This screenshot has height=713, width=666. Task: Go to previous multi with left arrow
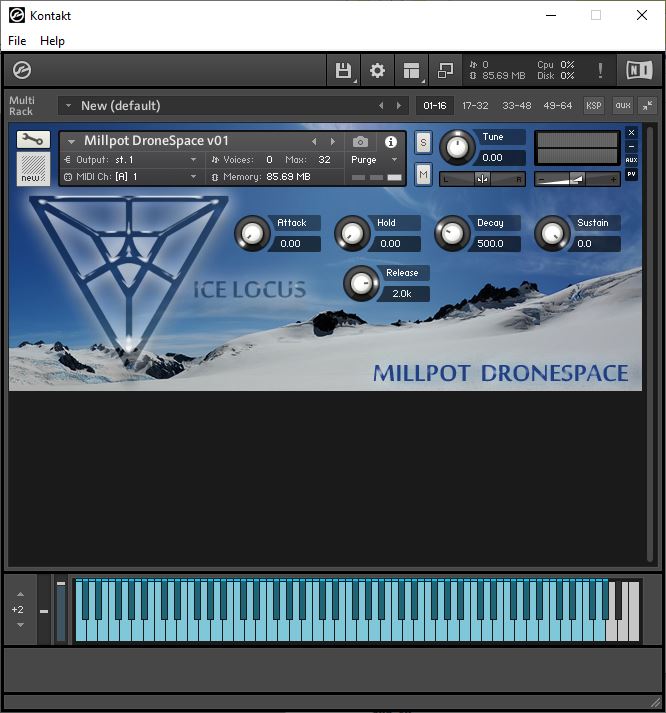(x=381, y=105)
